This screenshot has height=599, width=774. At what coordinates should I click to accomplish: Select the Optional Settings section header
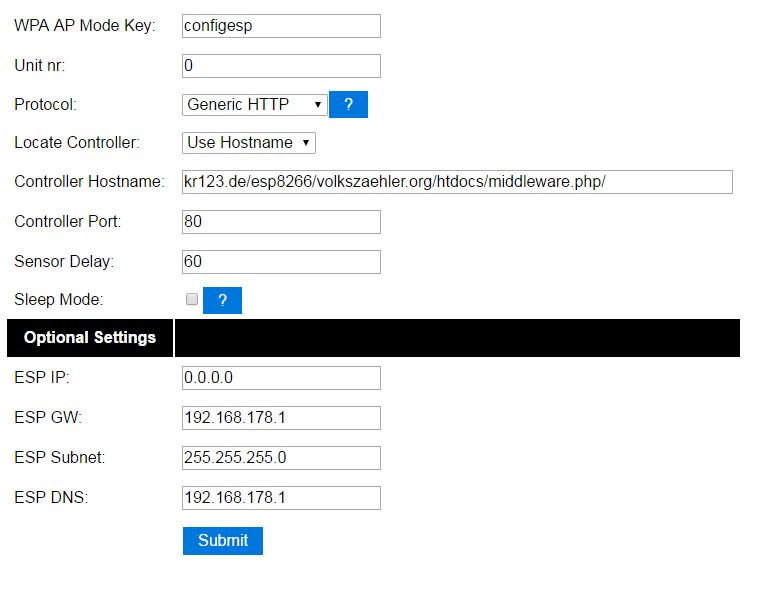(90, 338)
